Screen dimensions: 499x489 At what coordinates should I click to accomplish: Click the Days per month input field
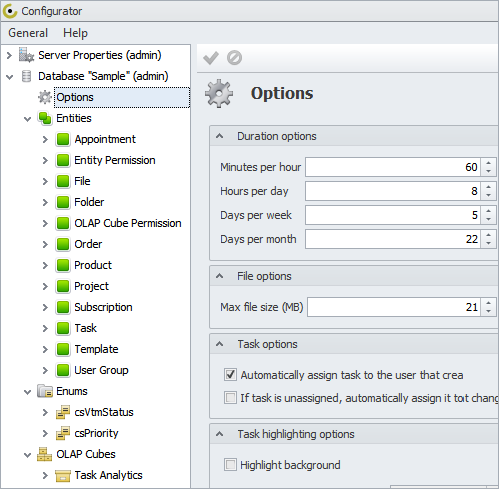tap(393, 239)
